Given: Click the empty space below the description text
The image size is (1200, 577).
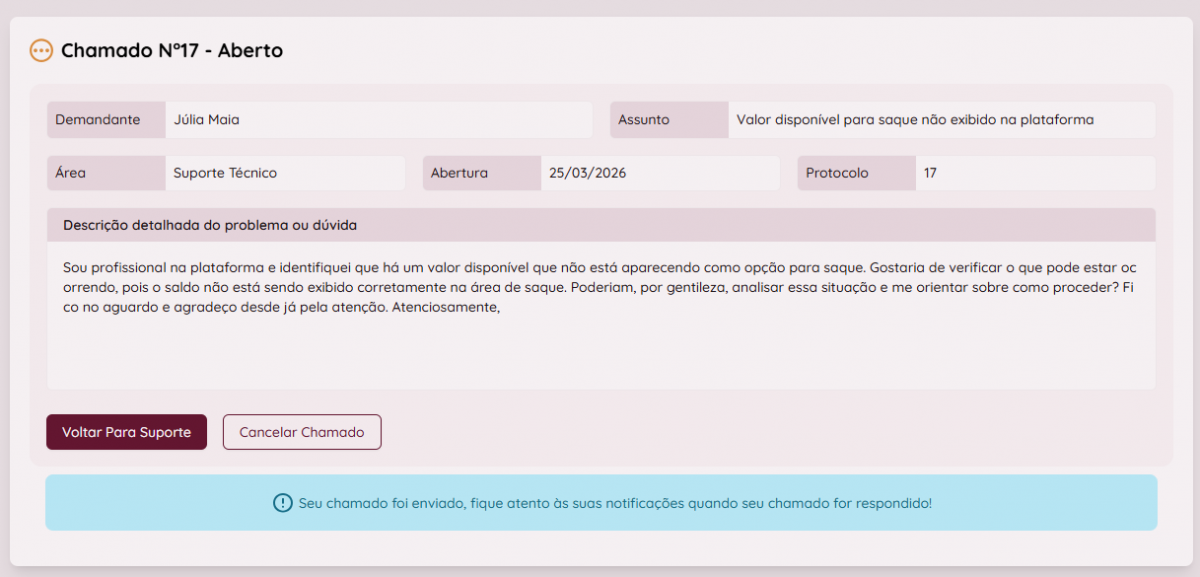Looking at the screenshot, I should point(600,355).
